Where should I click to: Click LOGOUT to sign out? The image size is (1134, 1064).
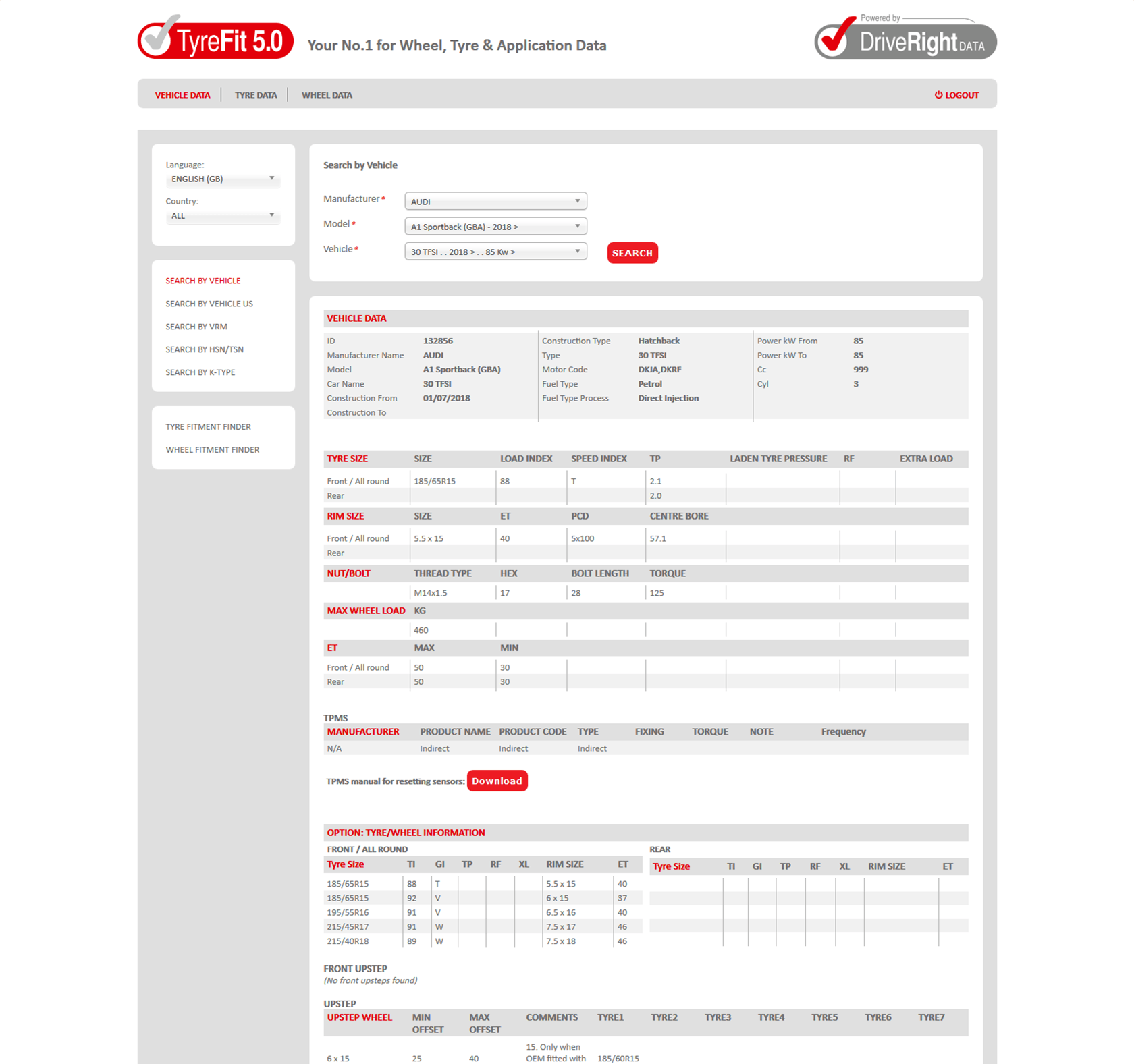961,95
